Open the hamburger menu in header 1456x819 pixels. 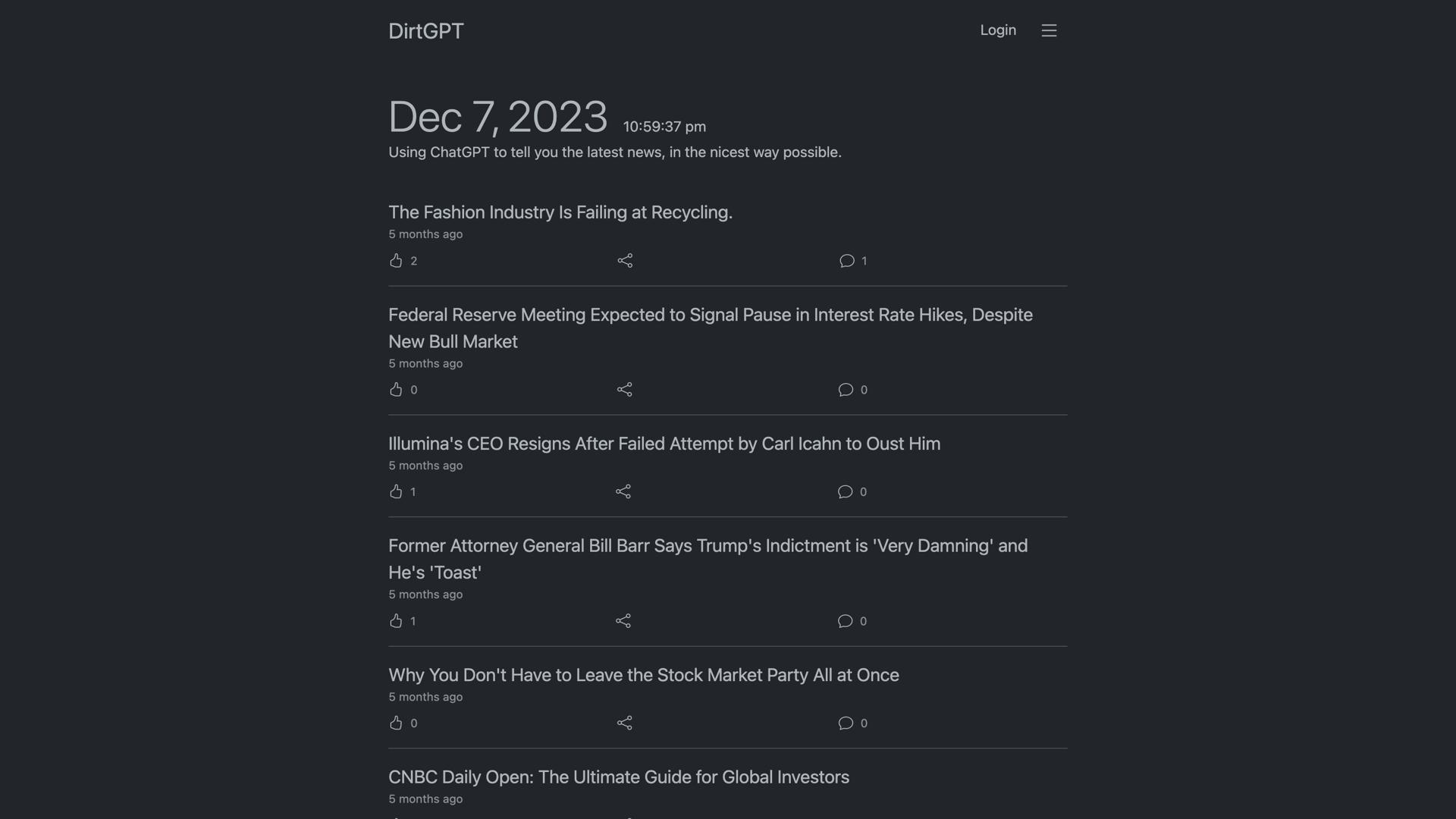(1049, 30)
